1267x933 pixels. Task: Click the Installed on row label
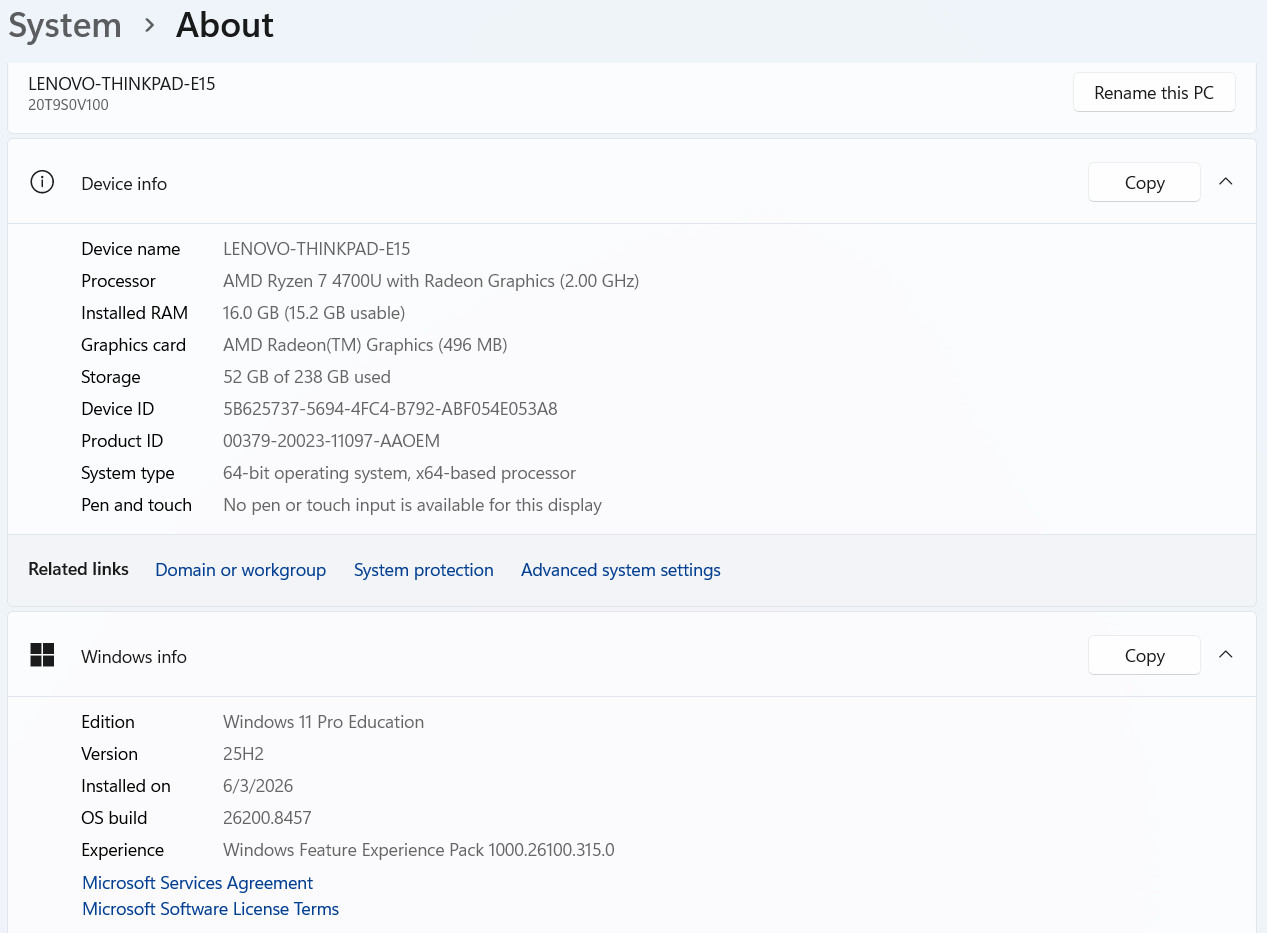click(x=126, y=786)
